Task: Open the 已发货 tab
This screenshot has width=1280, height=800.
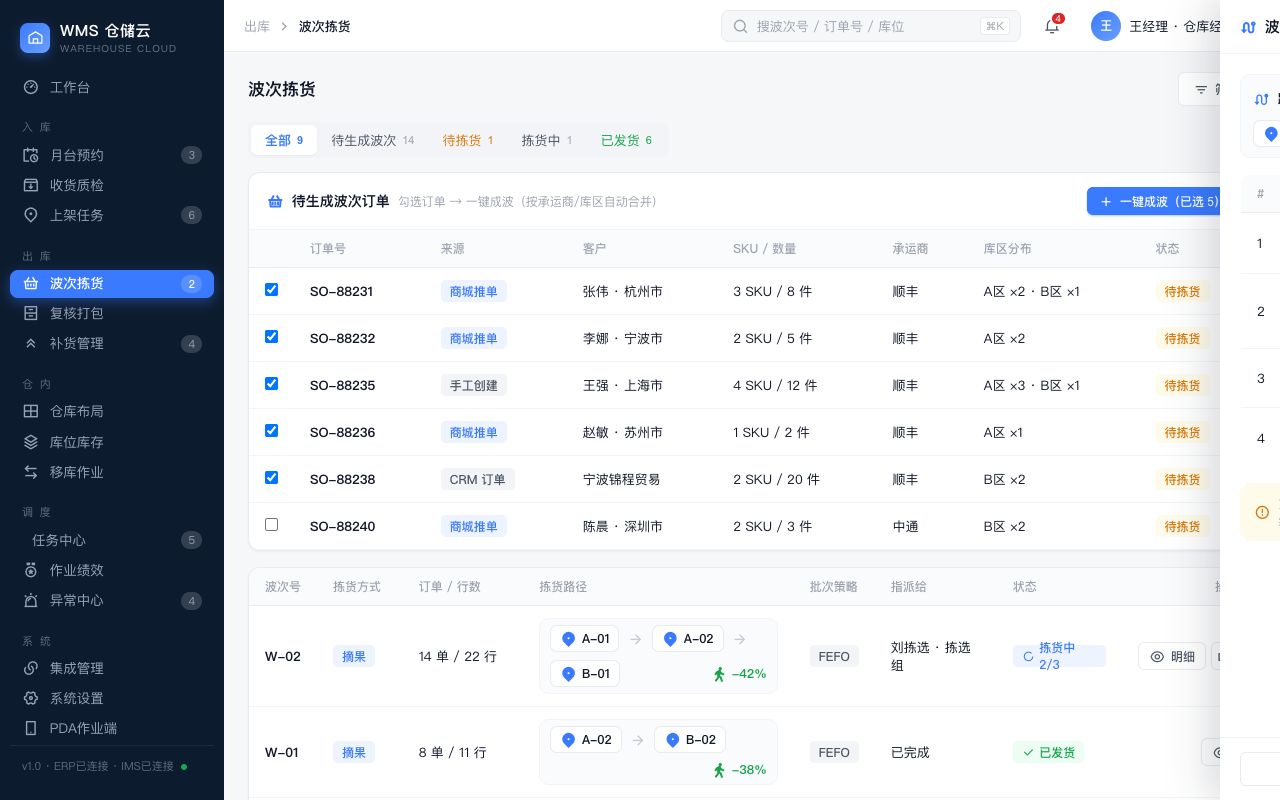Action: 626,140
